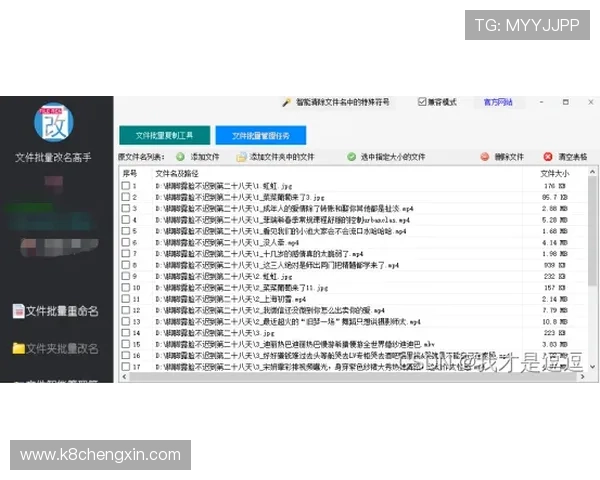Check the checkbox for row 9
Image resolution: width=600 pixels, height=480 pixels.
[126, 276]
